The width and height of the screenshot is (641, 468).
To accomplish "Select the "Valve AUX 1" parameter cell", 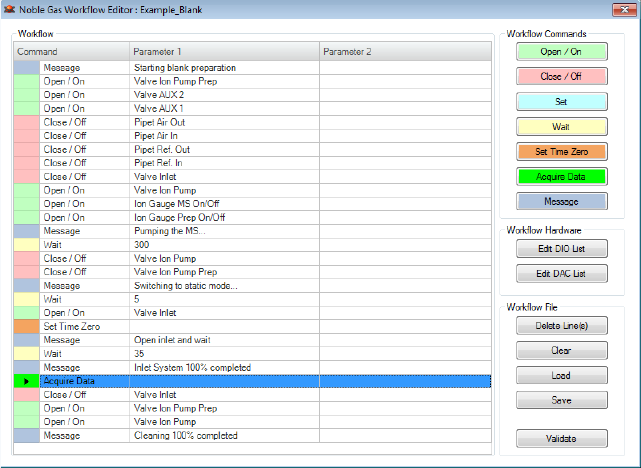I will [224, 109].
